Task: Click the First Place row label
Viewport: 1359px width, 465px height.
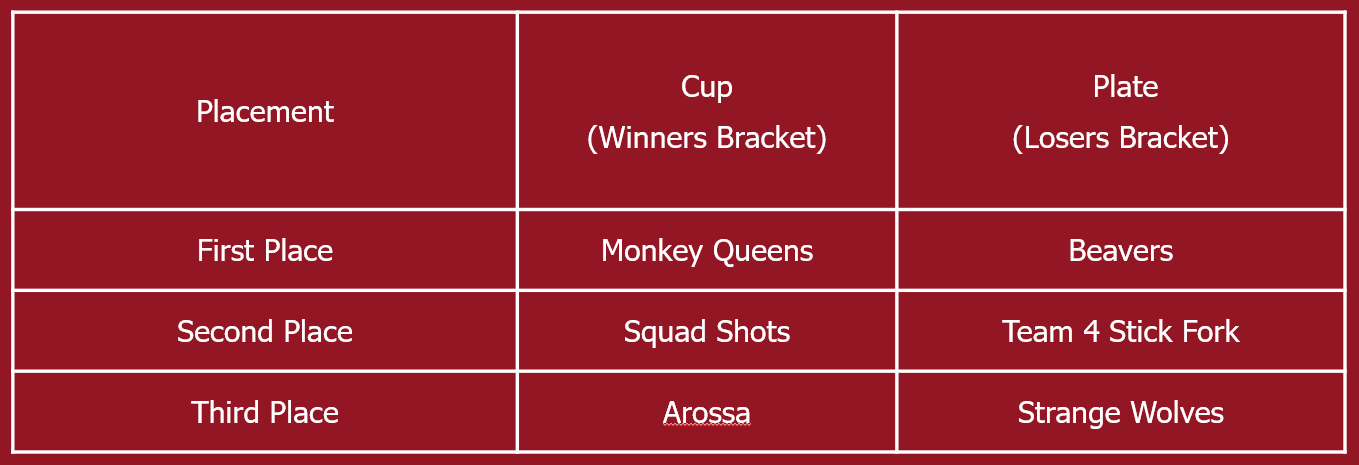Action: click(265, 250)
